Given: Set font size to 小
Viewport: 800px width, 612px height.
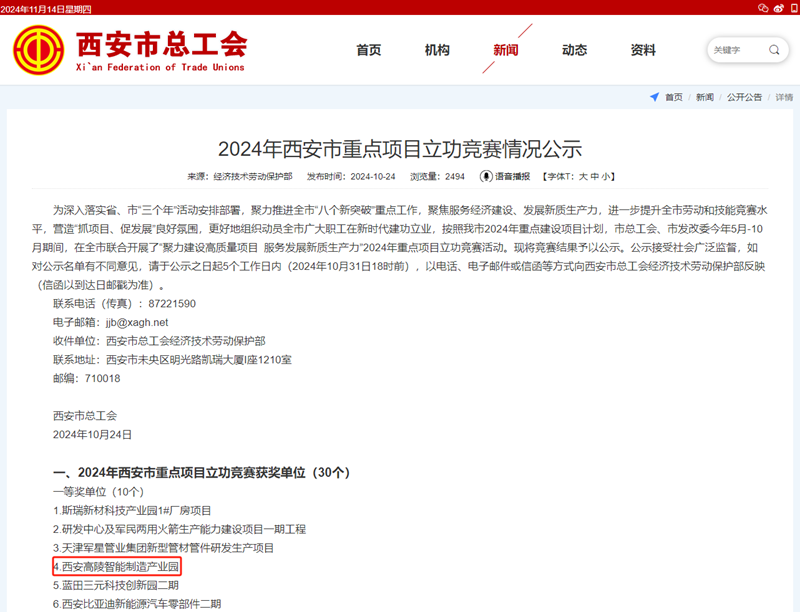Looking at the screenshot, I should click(607, 176).
